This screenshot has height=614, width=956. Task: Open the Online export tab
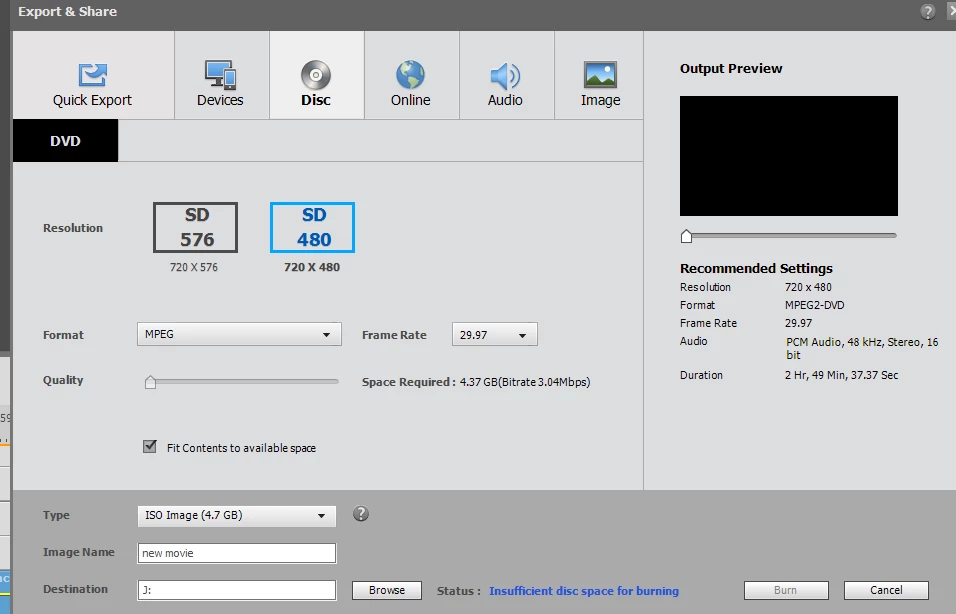411,75
